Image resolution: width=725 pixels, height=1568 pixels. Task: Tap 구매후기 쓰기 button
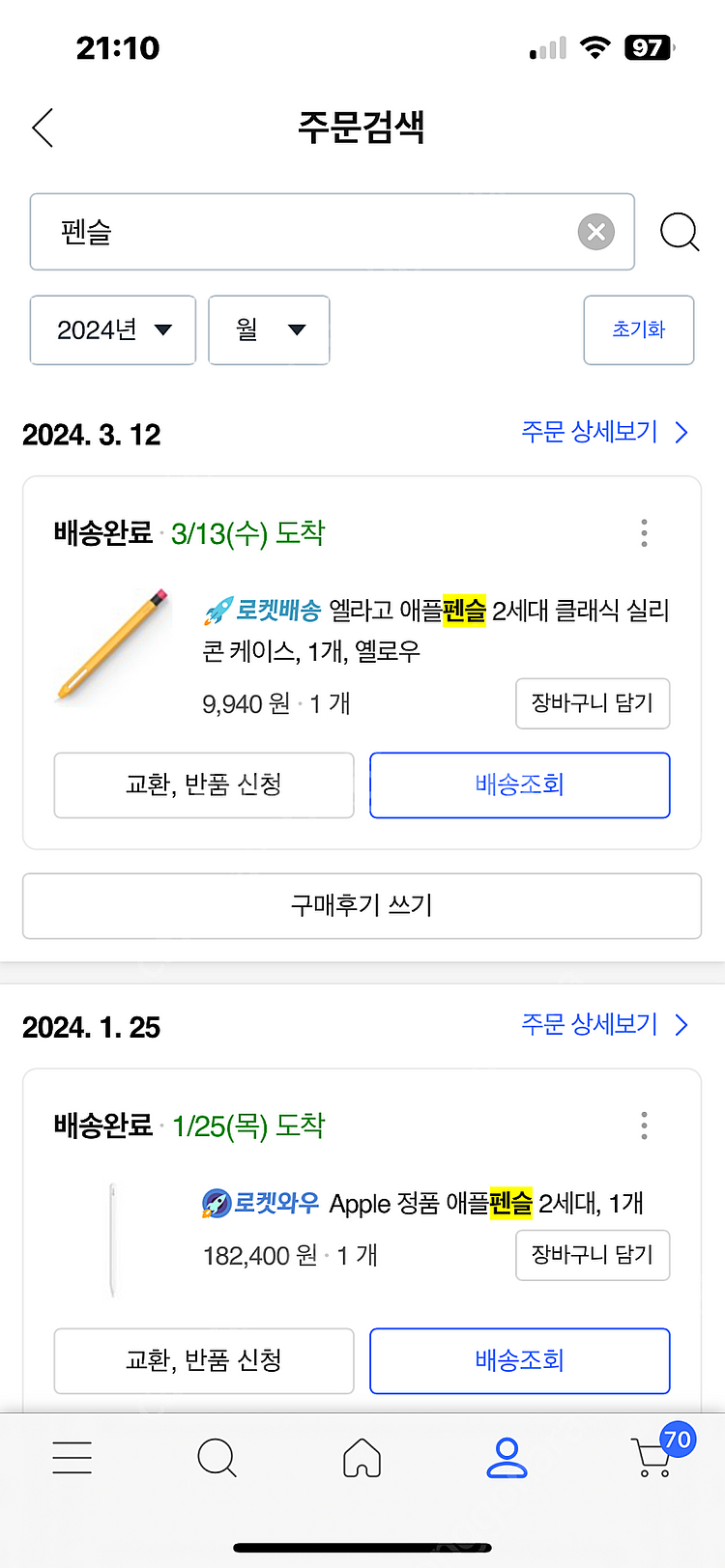(x=362, y=905)
